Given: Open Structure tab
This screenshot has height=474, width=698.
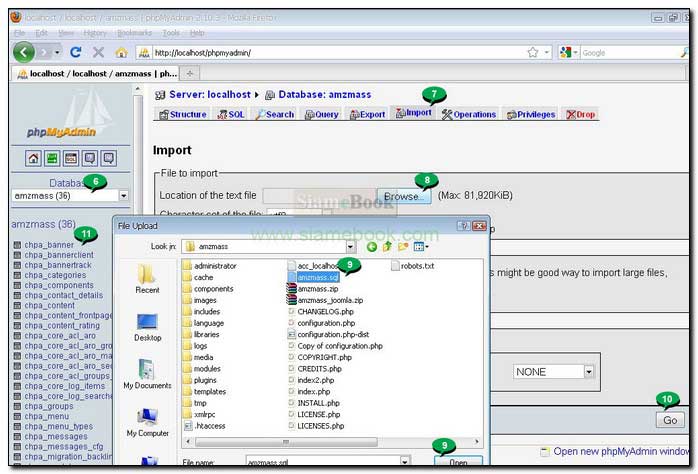Looking at the screenshot, I should (x=183, y=114).
